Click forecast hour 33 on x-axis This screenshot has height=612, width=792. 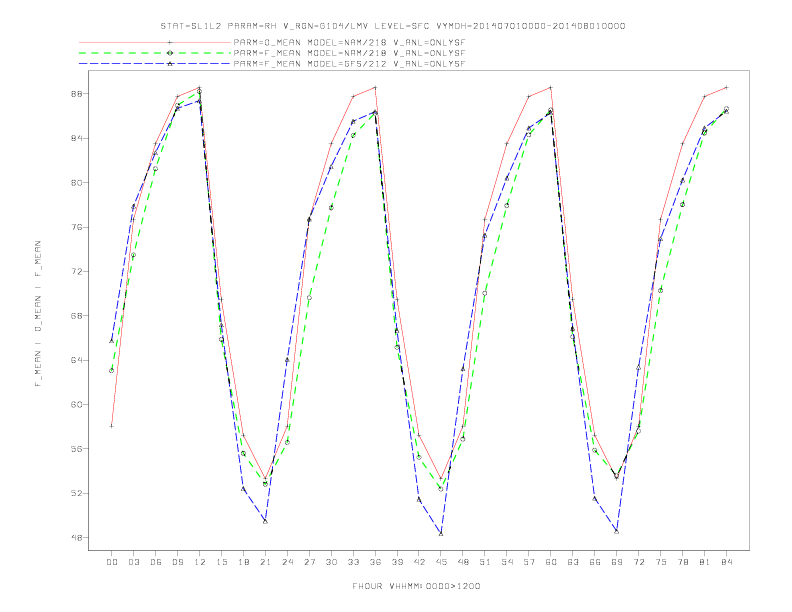353,562
